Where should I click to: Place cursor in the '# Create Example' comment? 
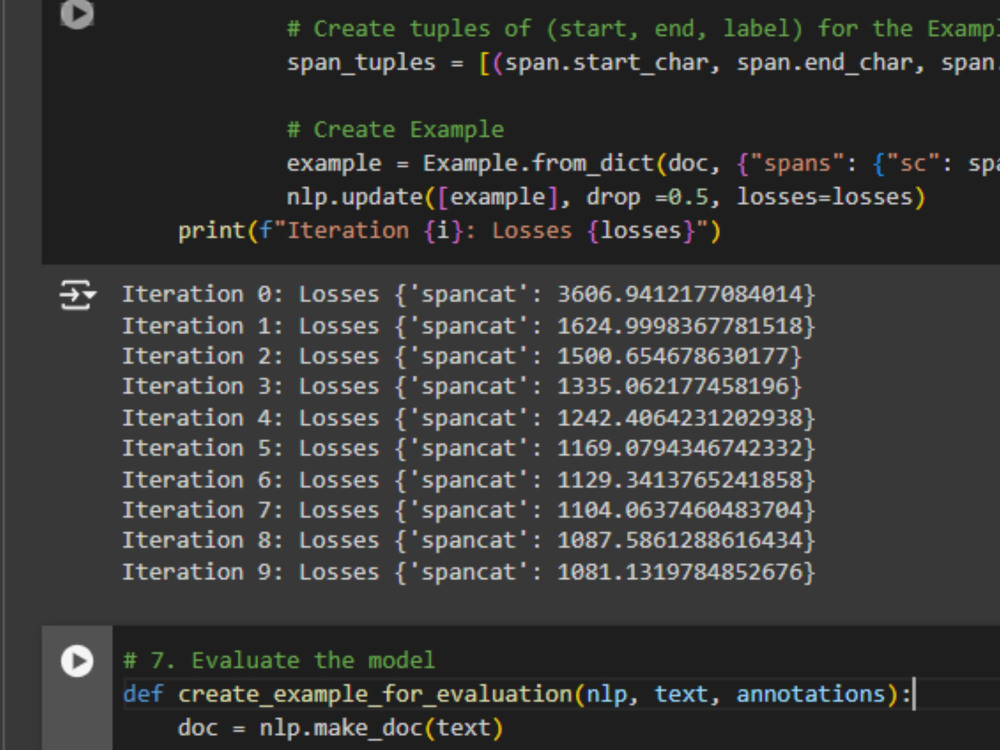(x=395, y=129)
